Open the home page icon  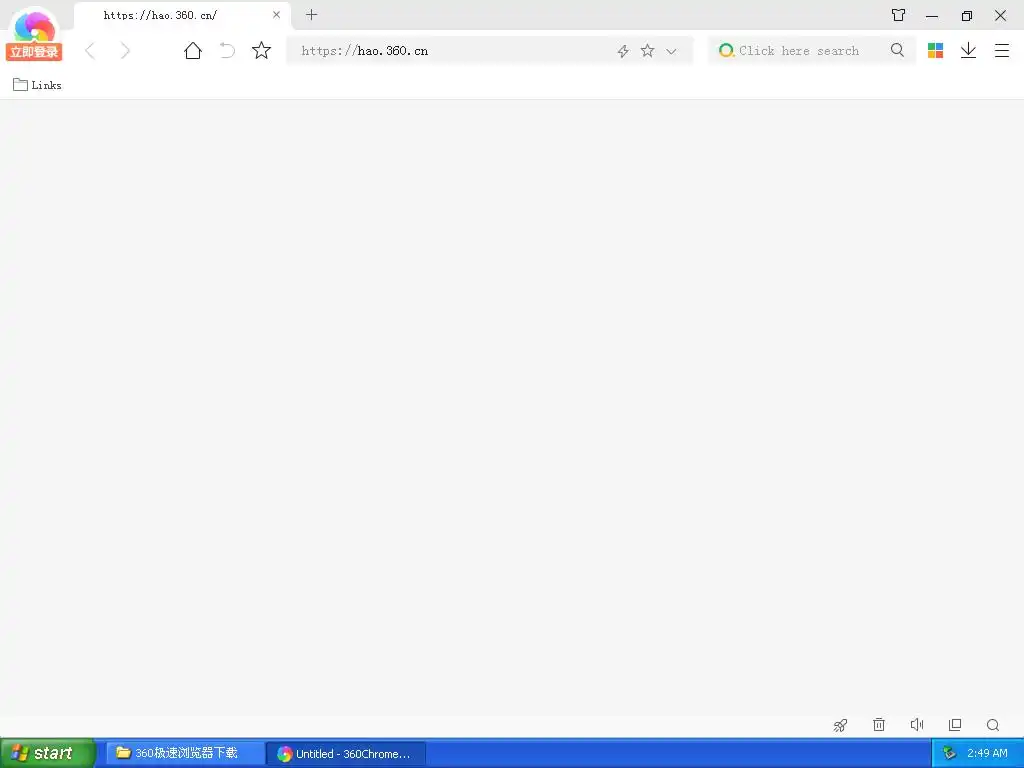[x=193, y=51]
